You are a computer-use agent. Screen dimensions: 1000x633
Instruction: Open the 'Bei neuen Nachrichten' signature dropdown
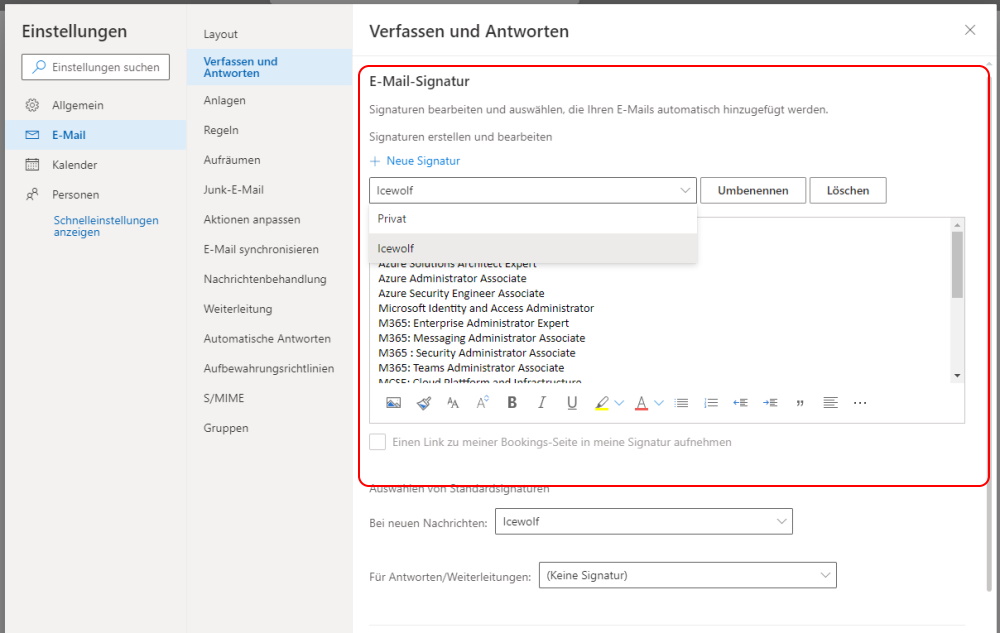(643, 521)
